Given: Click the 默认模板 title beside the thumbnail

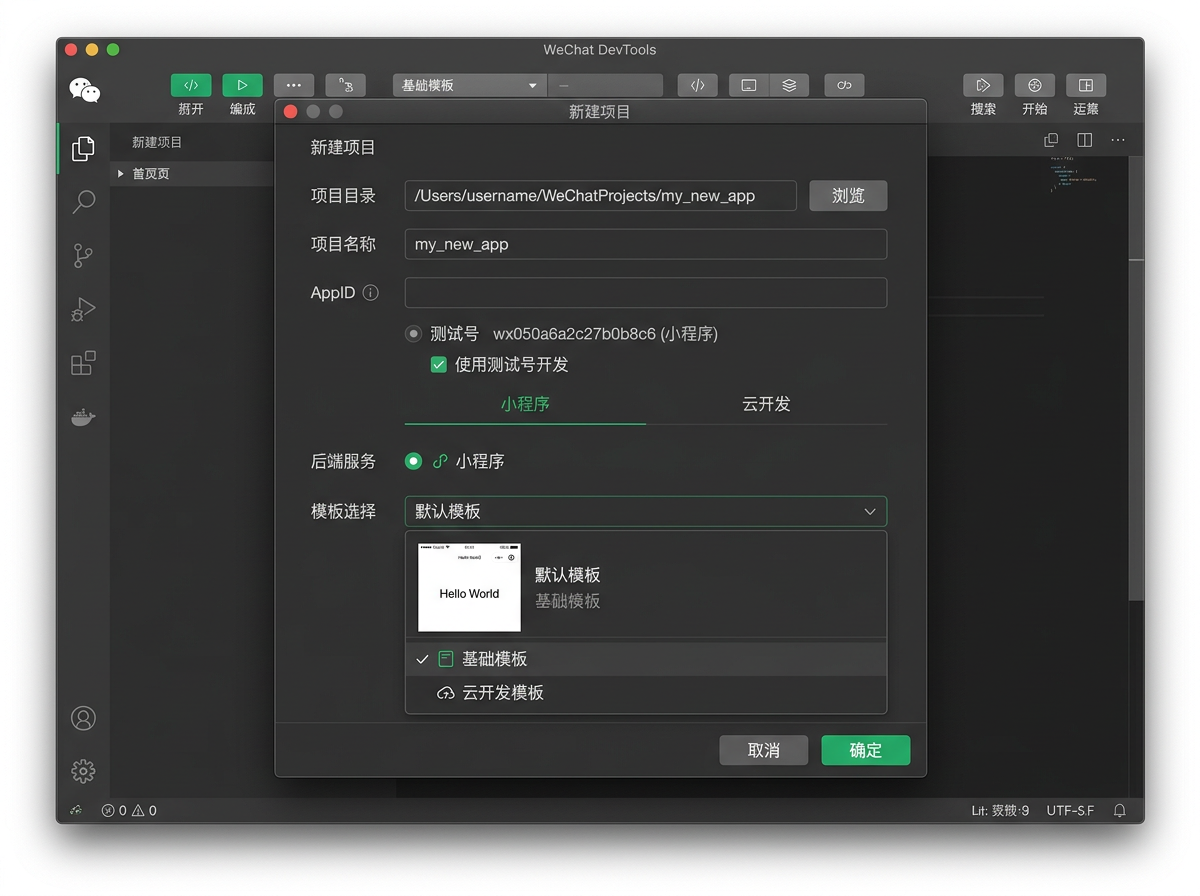Looking at the screenshot, I should (568, 575).
